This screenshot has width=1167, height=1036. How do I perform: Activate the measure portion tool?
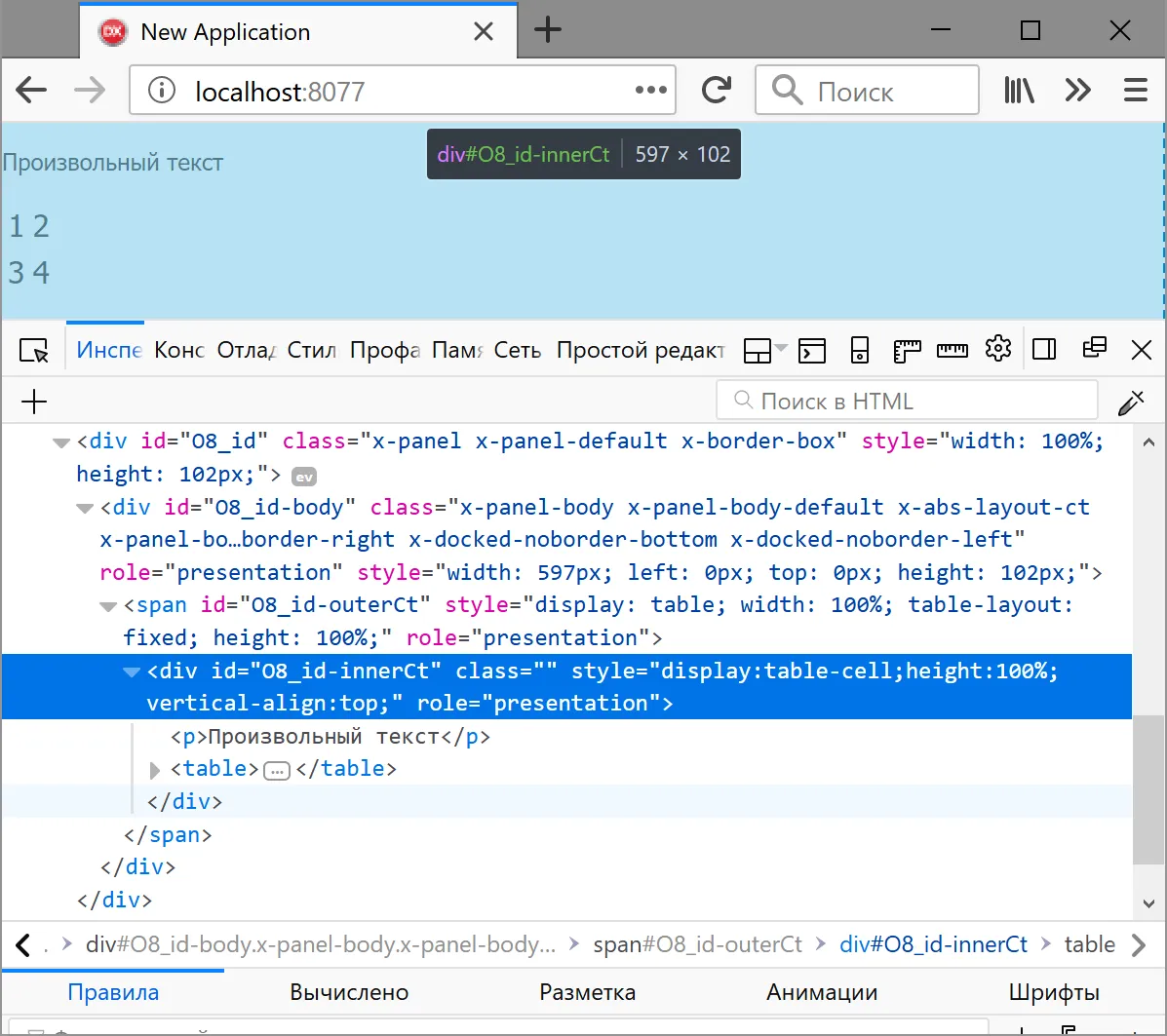952,350
